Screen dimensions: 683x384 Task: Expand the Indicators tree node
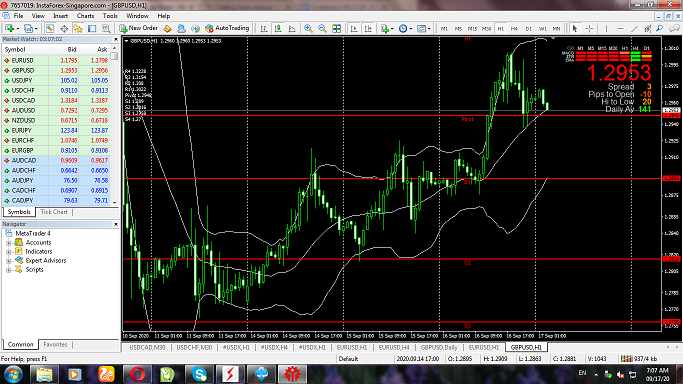[8, 252]
